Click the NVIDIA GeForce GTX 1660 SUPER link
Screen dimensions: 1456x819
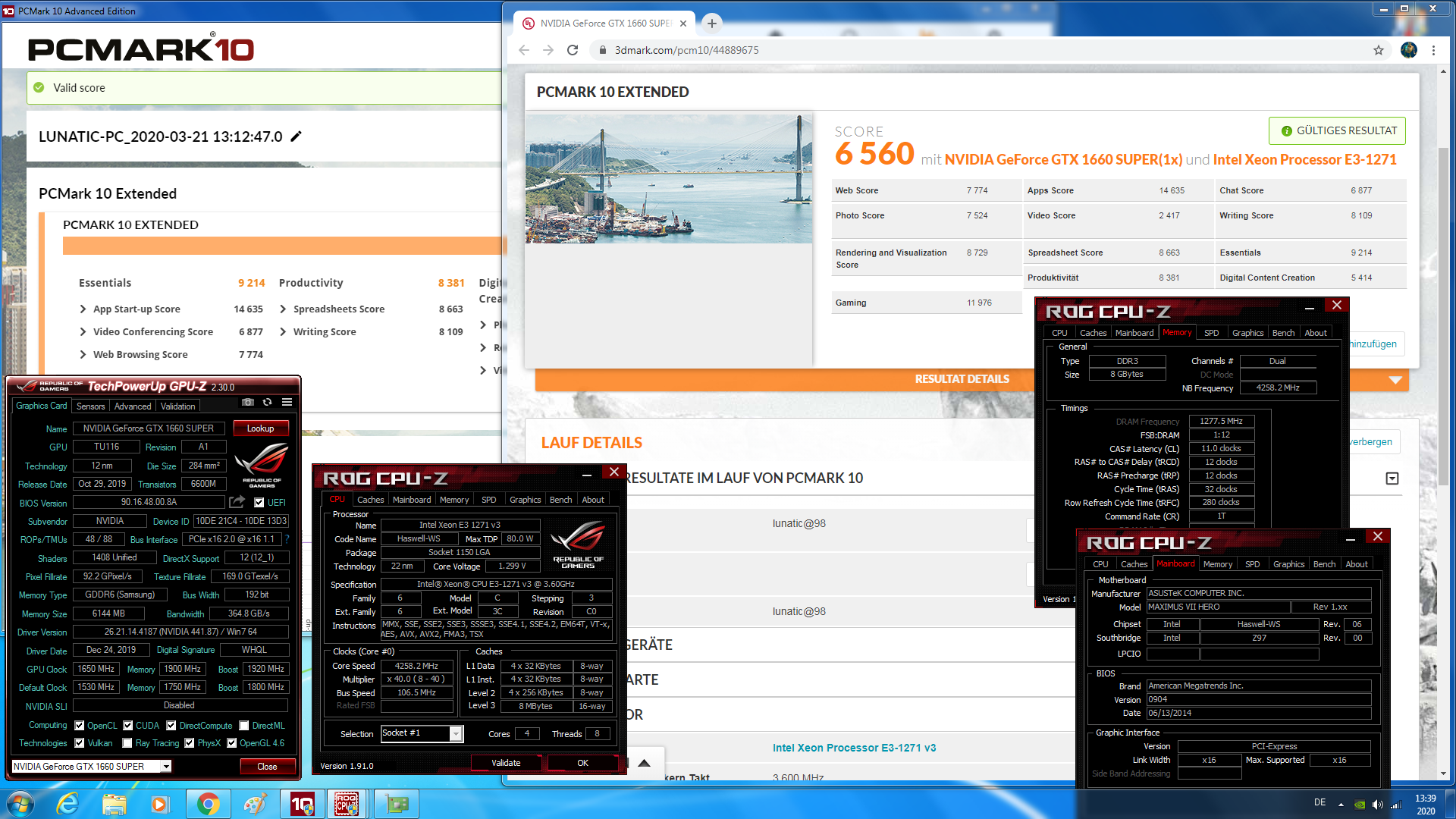tap(1063, 159)
